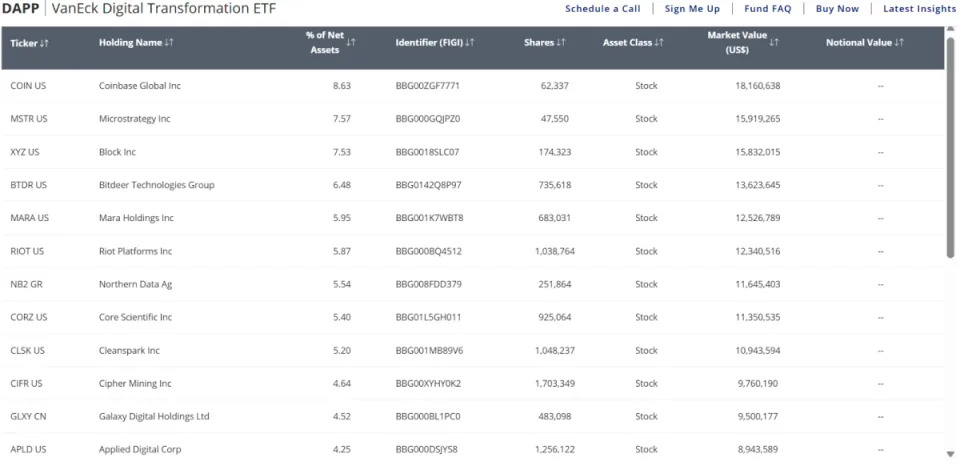Select the CIFR US ticker cell
Image resolution: width=960 pixels, height=466 pixels.
(26, 383)
